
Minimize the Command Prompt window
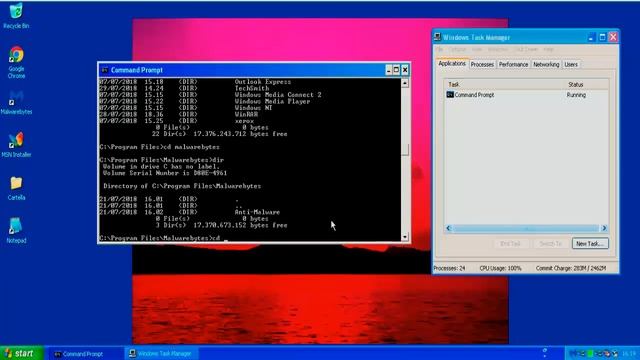[388, 70]
